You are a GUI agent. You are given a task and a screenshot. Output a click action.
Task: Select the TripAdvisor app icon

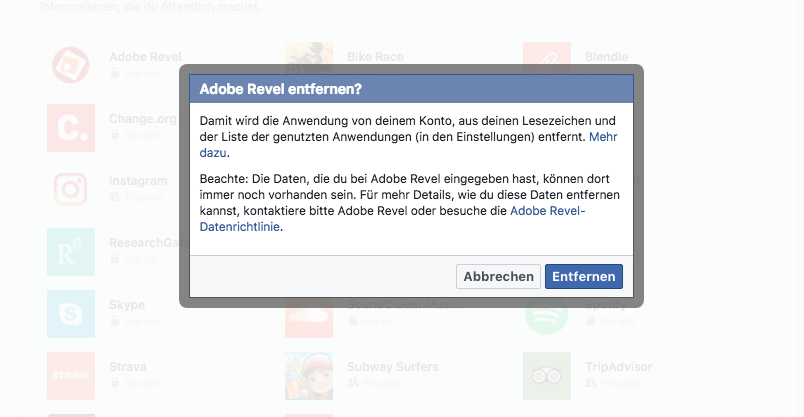click(x=547, y=376)
